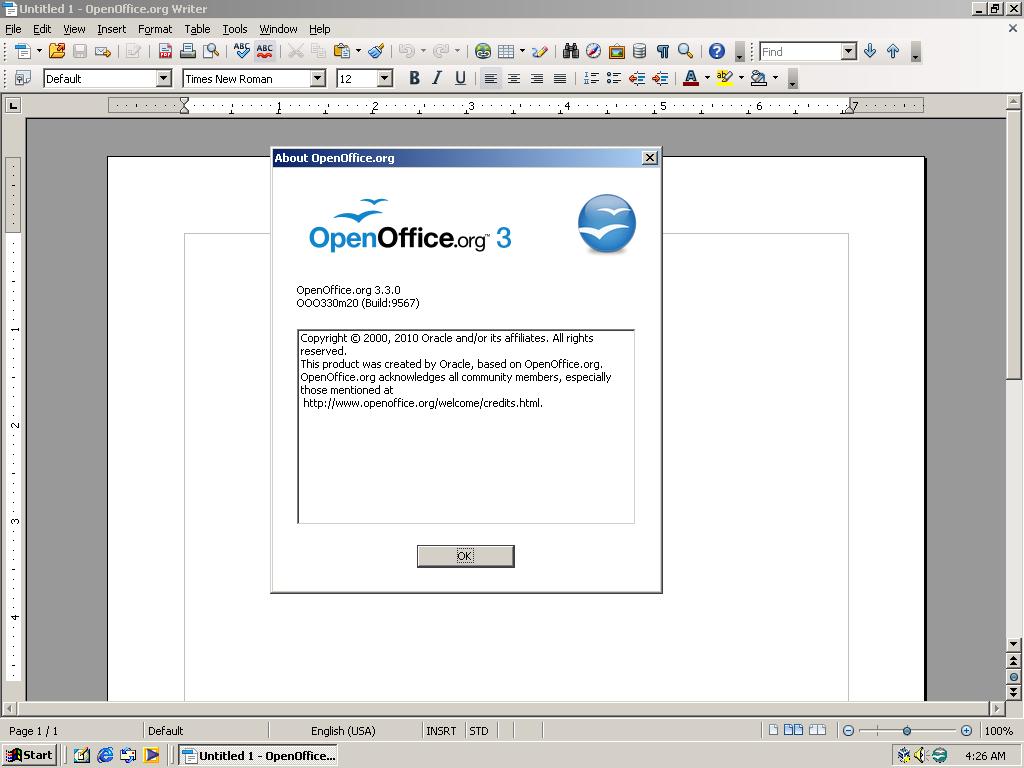The width and height of the screenshot is (1024, 768).
Task: Click INSRT insert mode status field
Action: (x=441, y=731)
